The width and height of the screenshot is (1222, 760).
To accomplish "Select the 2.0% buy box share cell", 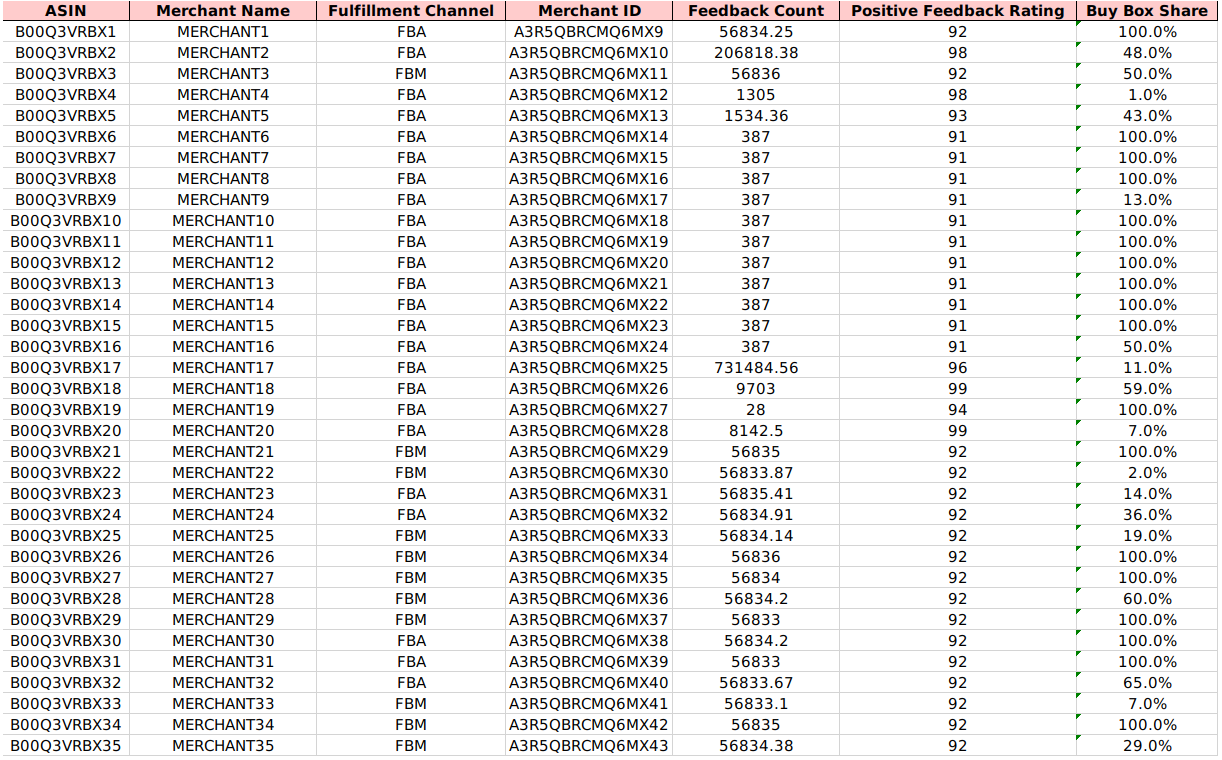I will (x=1147, y=473).
